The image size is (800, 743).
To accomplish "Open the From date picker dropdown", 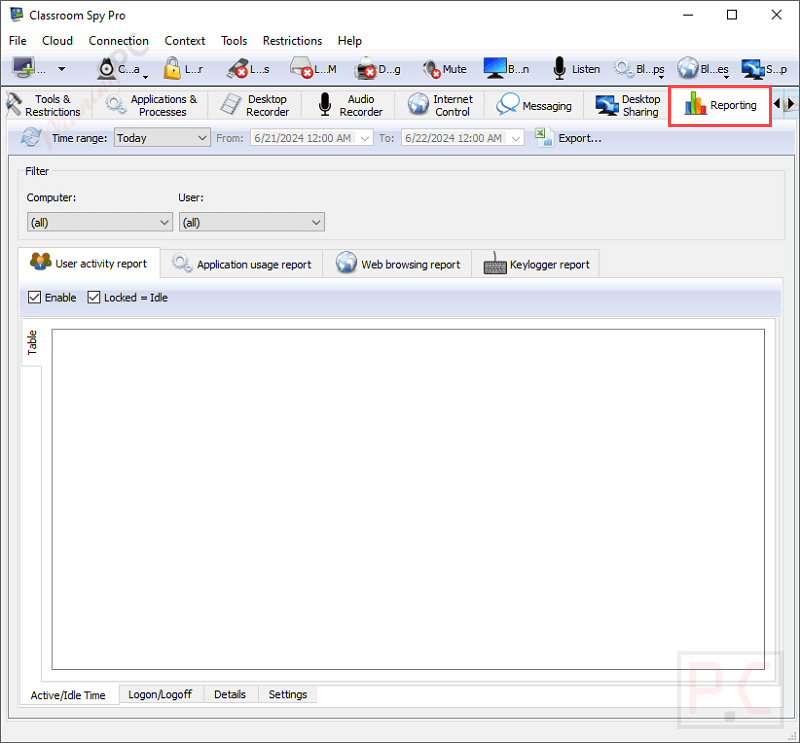I will point(365,138).
